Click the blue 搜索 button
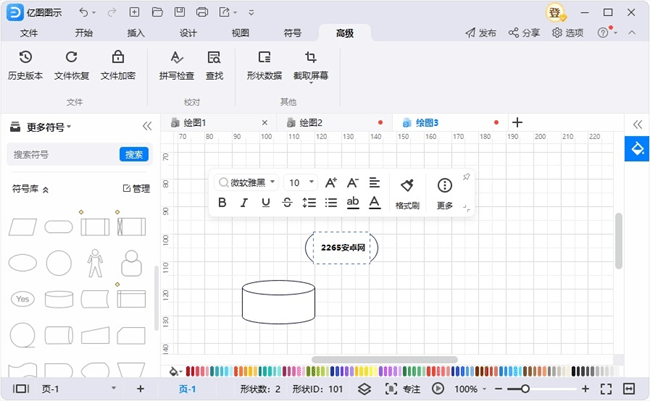The height and width of the screenshot is (401, 650). (134, 154)
